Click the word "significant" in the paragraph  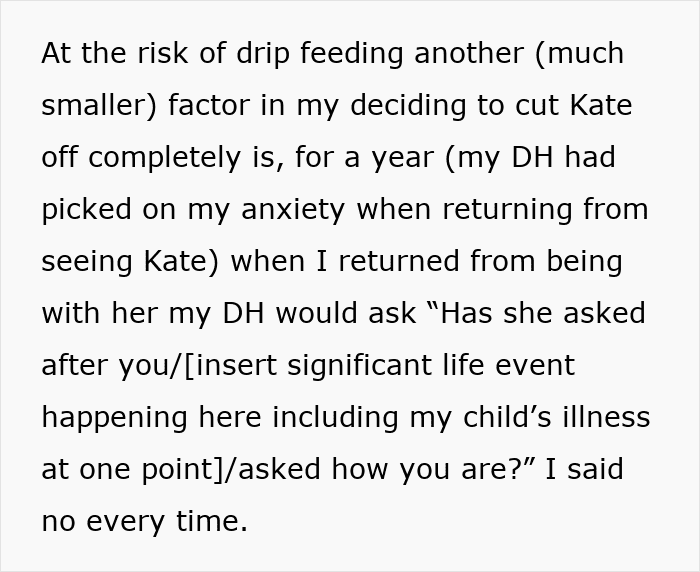[x=360, y=366]
